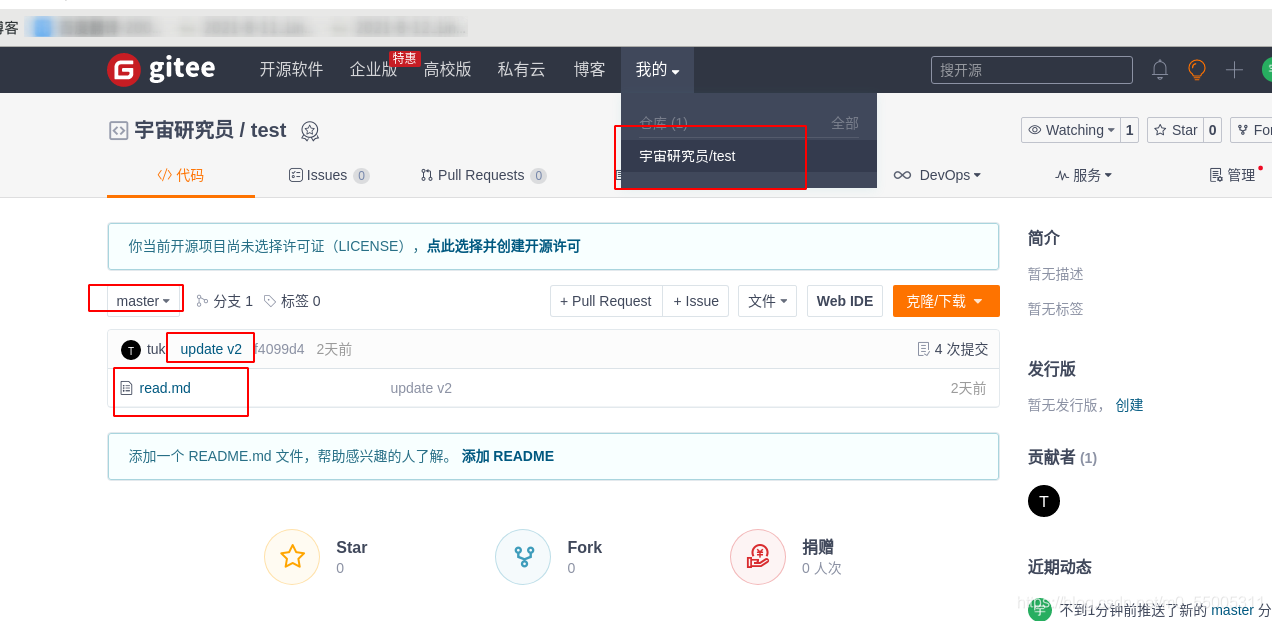Click the read.md file icon
This screenshot has height=621, width=1272.
tap(126, 388)
